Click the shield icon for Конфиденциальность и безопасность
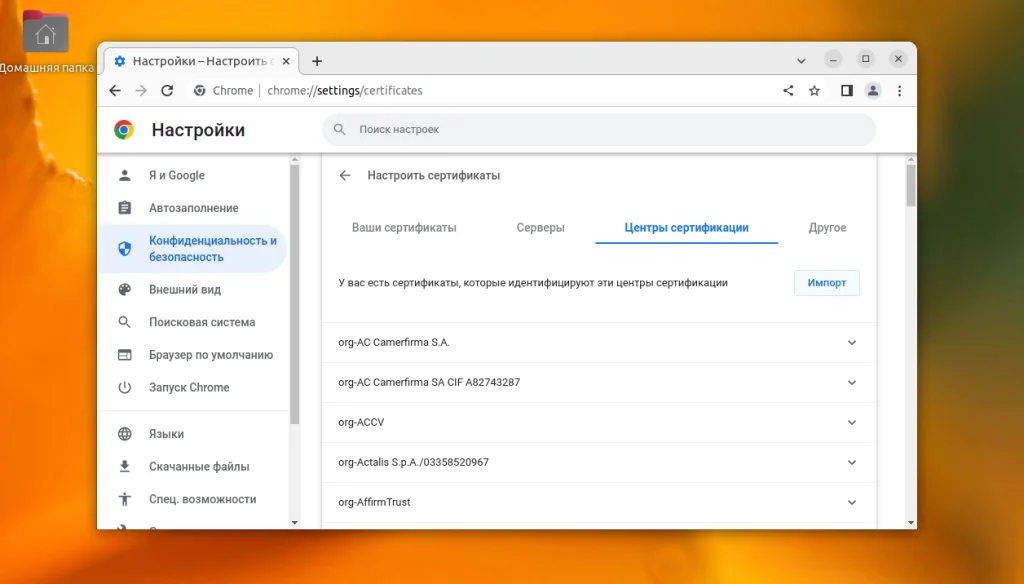 tap(123, 247)
